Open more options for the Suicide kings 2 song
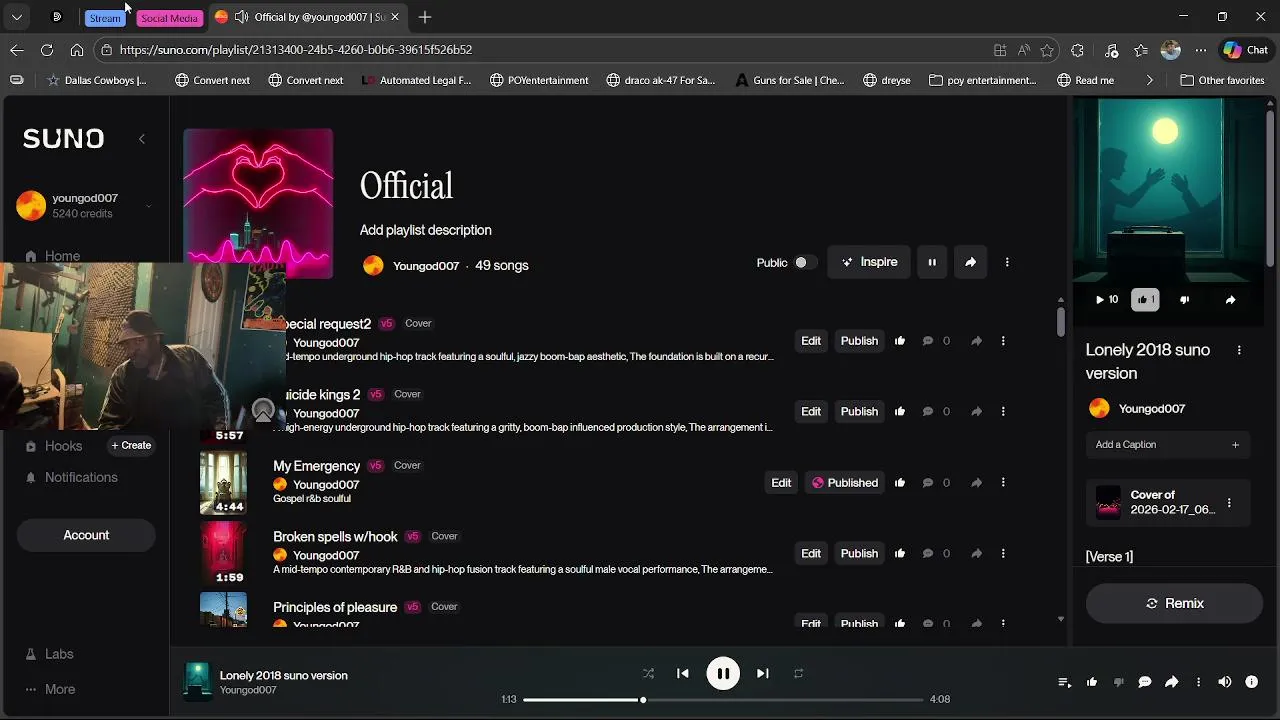The width and height of the screenshot is (1280, 720). [1003, 412]
